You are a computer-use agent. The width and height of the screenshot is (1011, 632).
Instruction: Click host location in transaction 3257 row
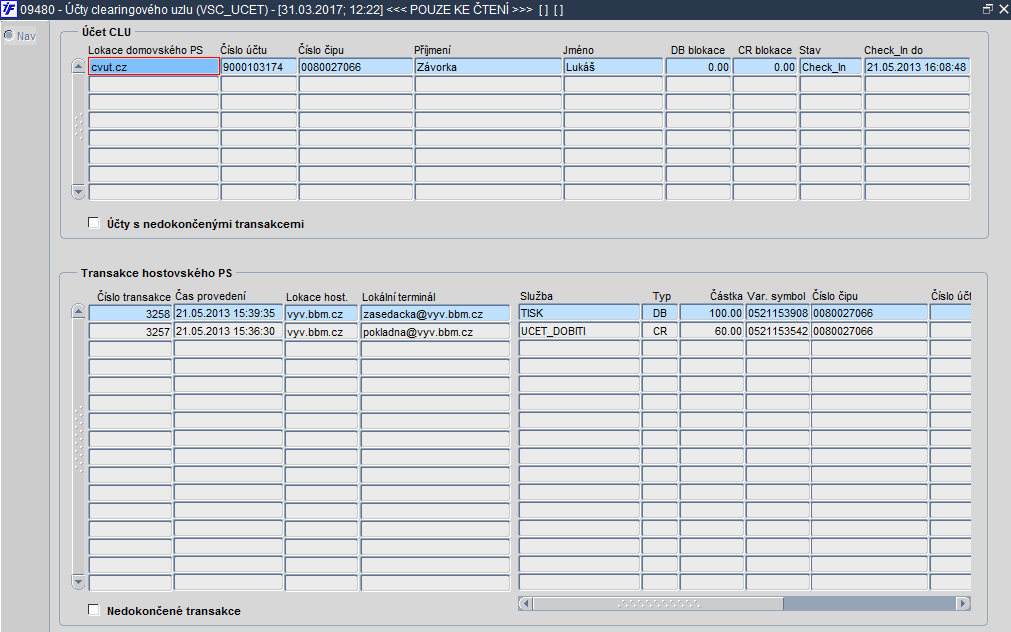point(321,331)
